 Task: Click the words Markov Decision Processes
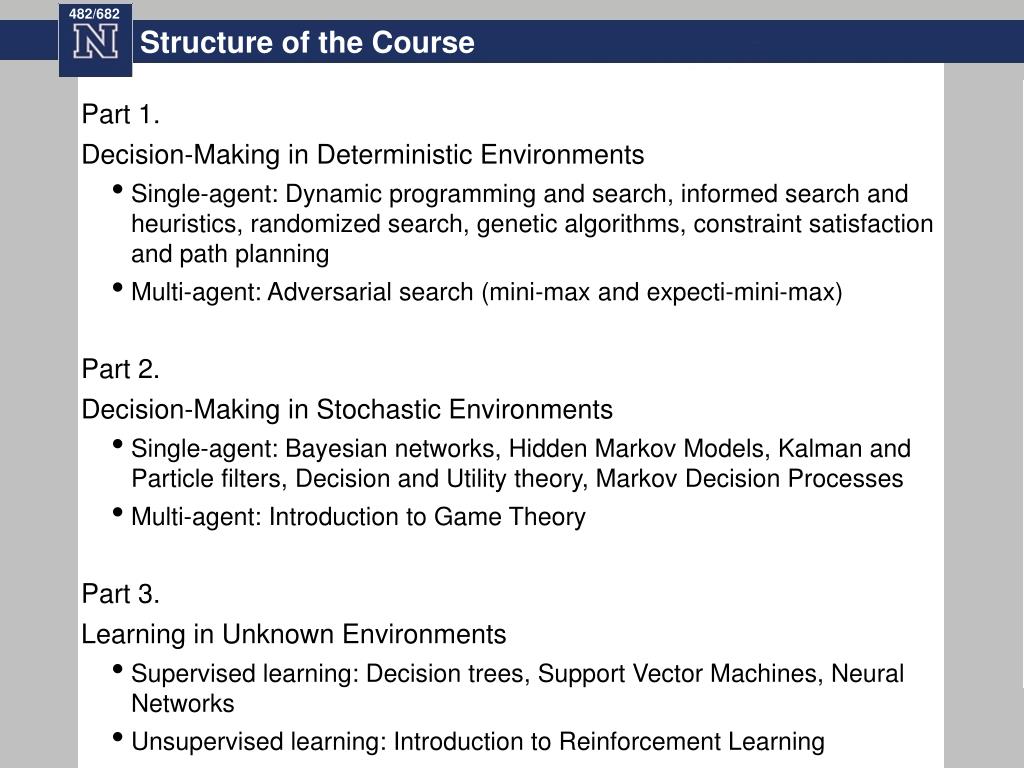pyautogui.click(x=750, y=479)
